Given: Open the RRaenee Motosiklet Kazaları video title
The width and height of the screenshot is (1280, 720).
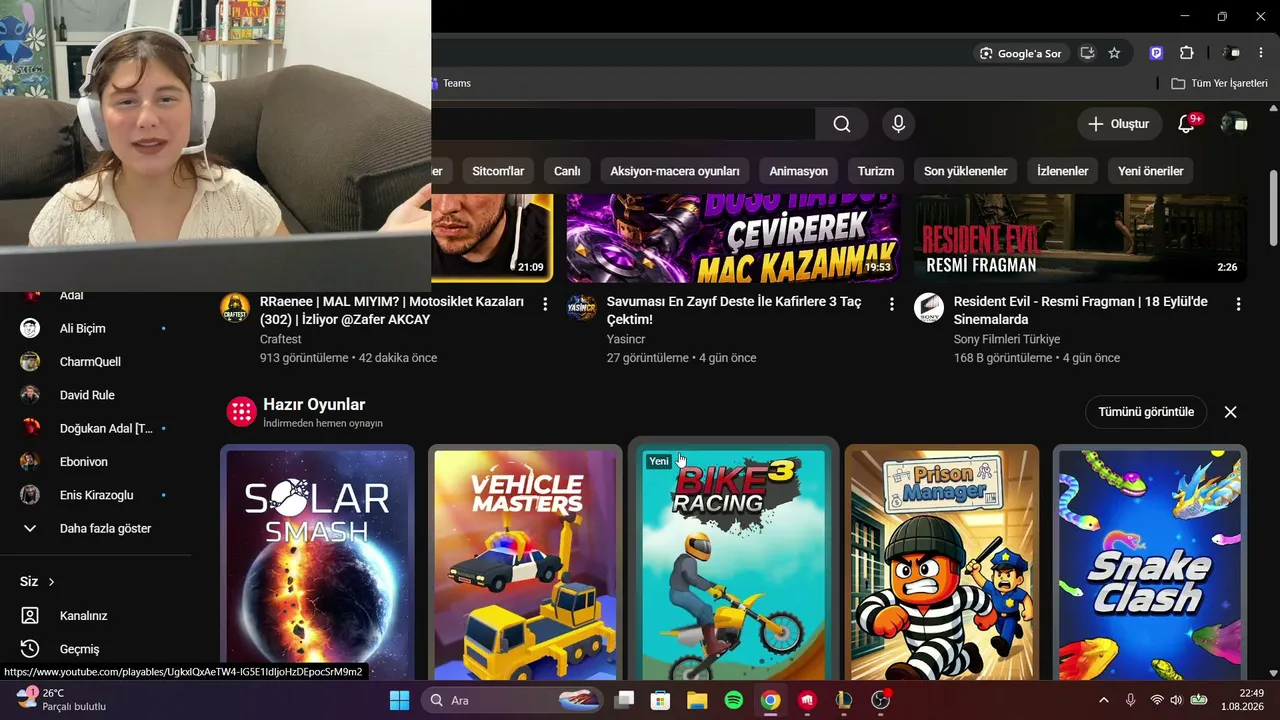Looking at the screenshot, I should coord(392,310).
